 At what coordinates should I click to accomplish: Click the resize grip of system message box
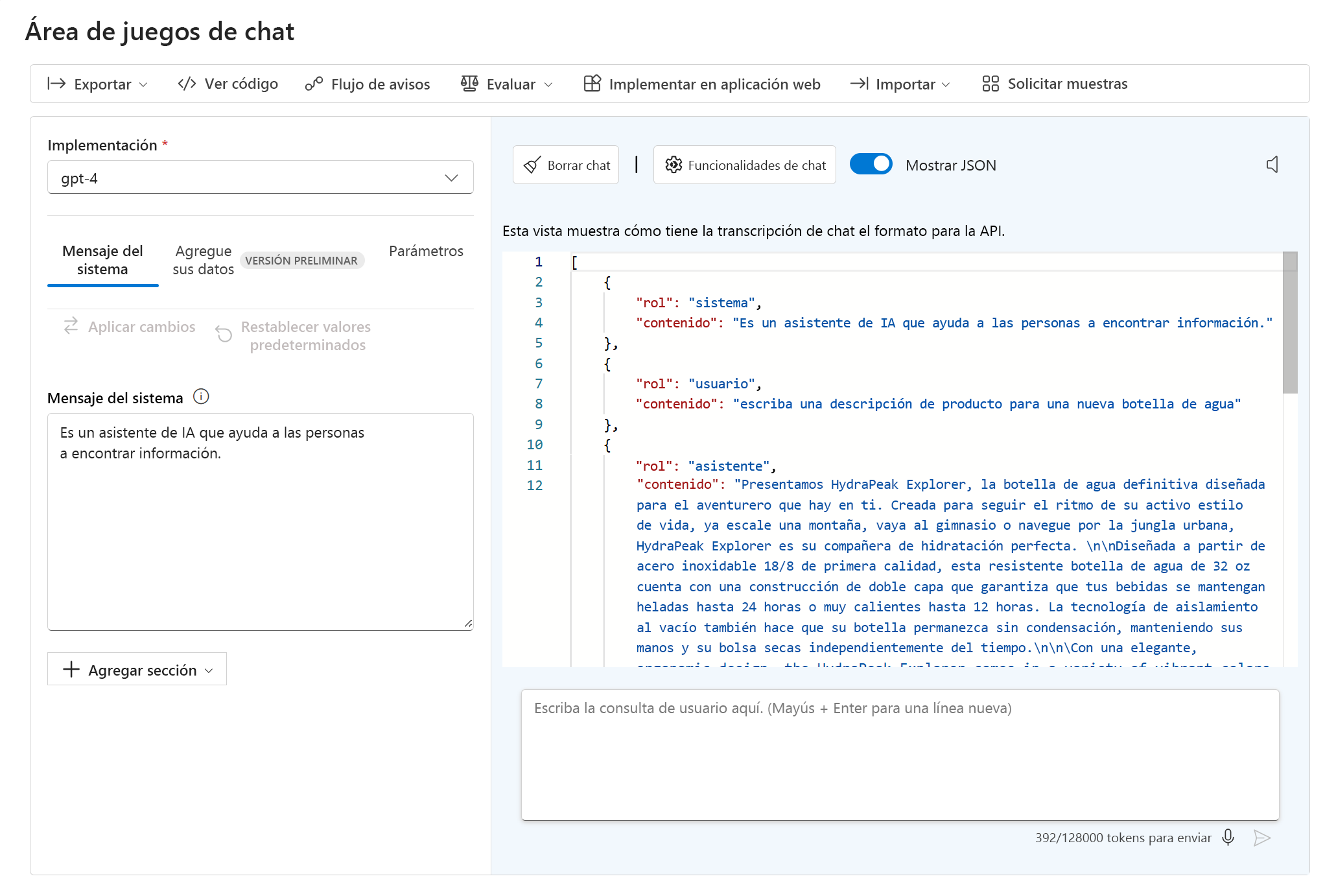(468, 624)
